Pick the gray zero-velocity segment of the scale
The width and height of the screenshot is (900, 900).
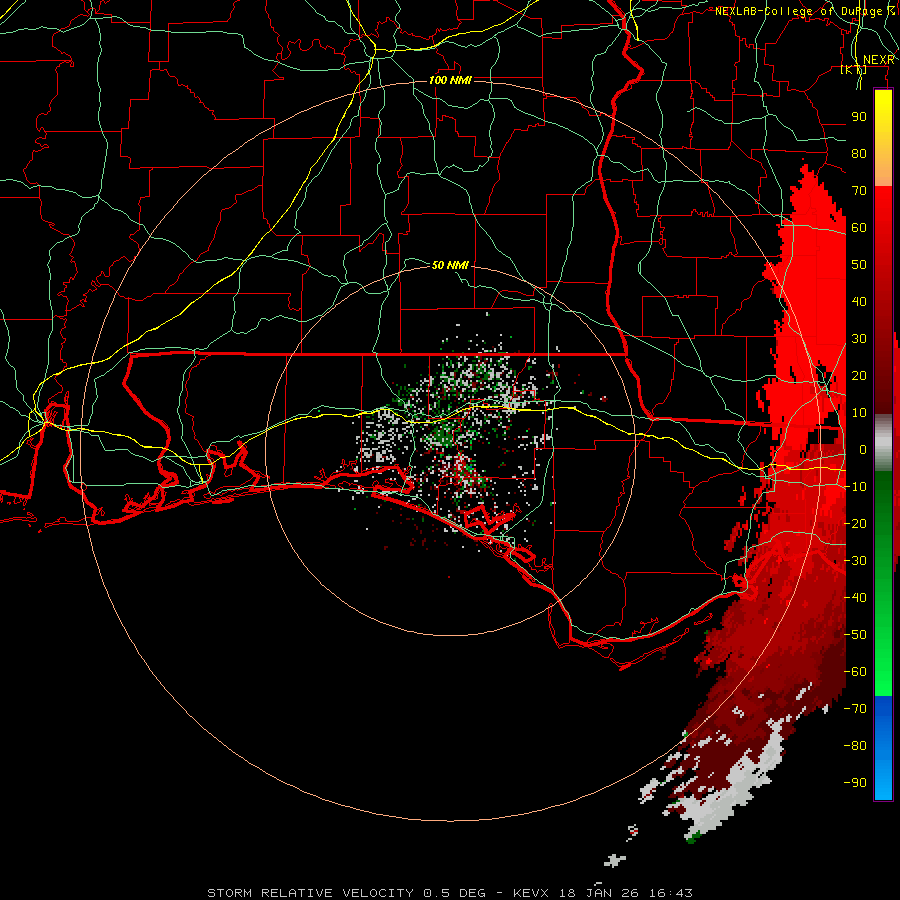(x=883, y=443)
